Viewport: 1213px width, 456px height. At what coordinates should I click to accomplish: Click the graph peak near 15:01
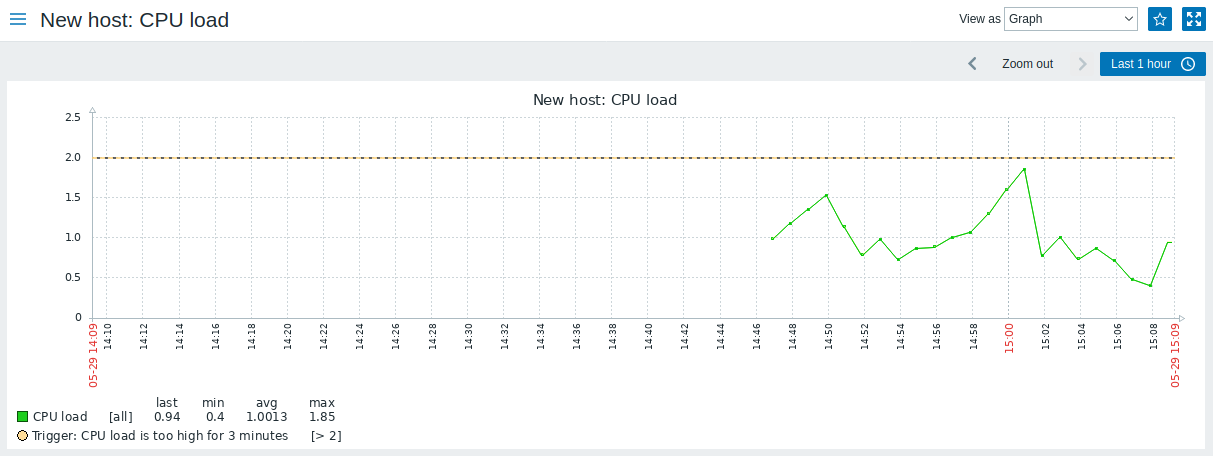click(x=1025, y=169)
